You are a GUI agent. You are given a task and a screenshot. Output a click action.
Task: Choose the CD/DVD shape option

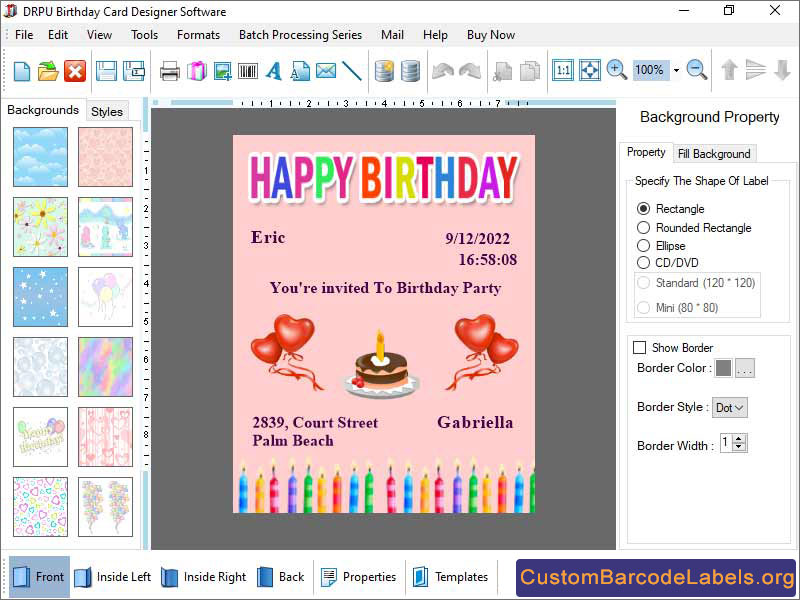pyautogui.click(x=642, y=263)
